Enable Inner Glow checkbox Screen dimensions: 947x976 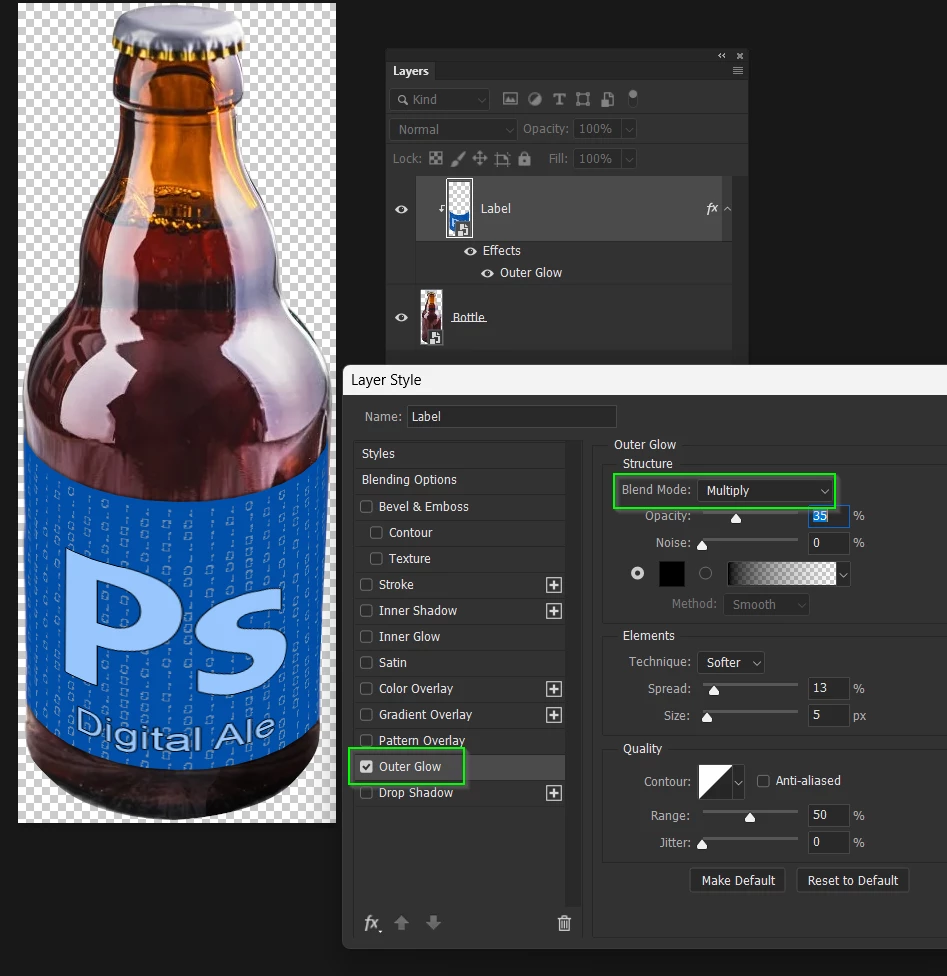(366, 636)
